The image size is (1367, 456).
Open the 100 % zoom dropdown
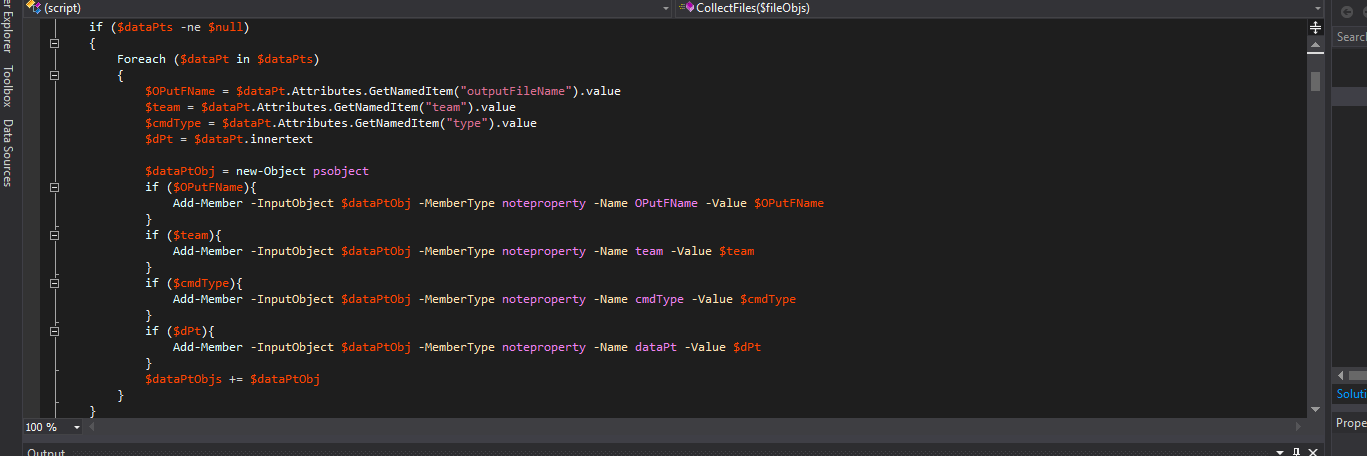pos(55,427)
